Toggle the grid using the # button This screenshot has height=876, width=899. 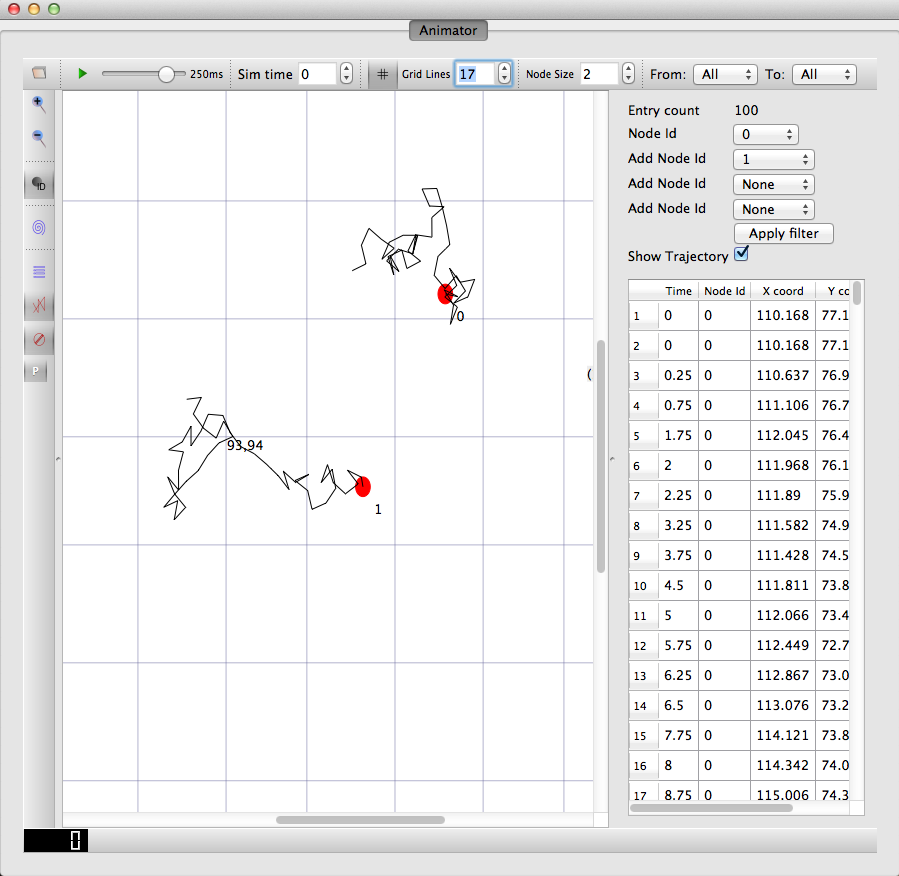(x=382, y=73)
